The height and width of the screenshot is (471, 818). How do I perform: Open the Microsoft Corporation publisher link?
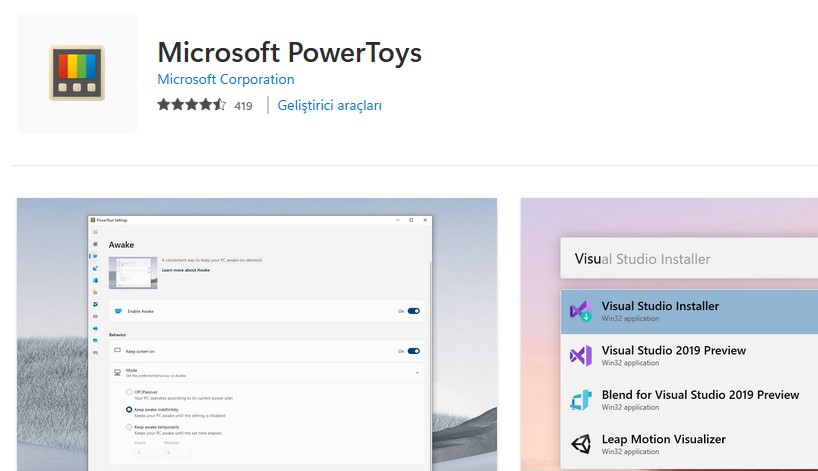click(226, 79)
